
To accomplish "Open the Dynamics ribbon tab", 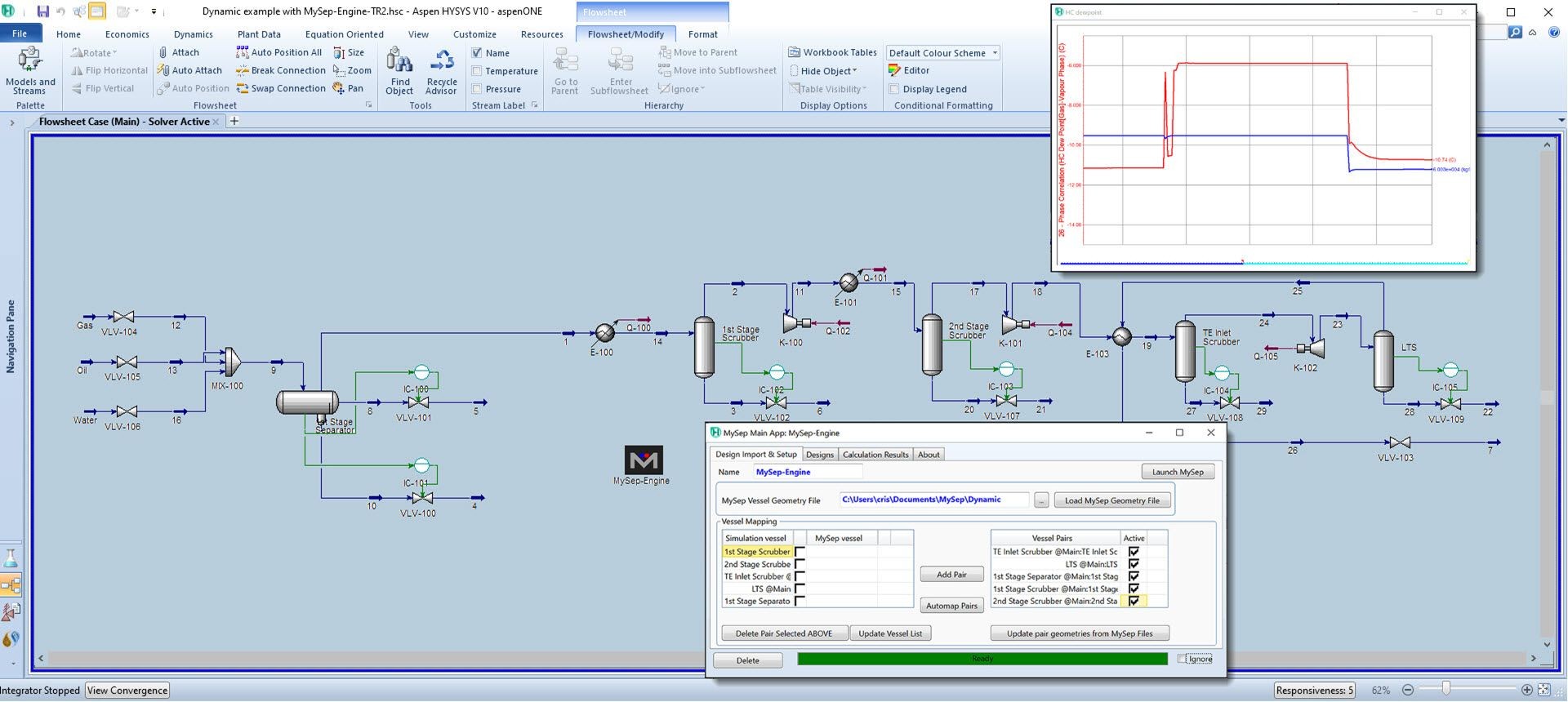I will click(x=193, y=34).
